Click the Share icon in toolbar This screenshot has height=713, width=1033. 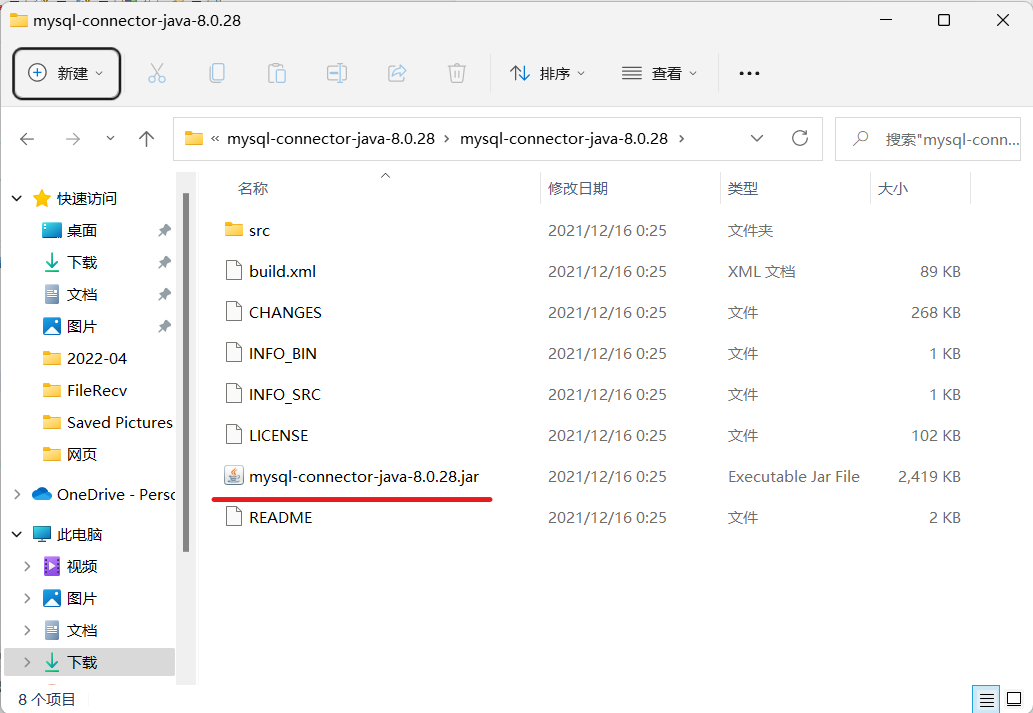coord(397,73)
